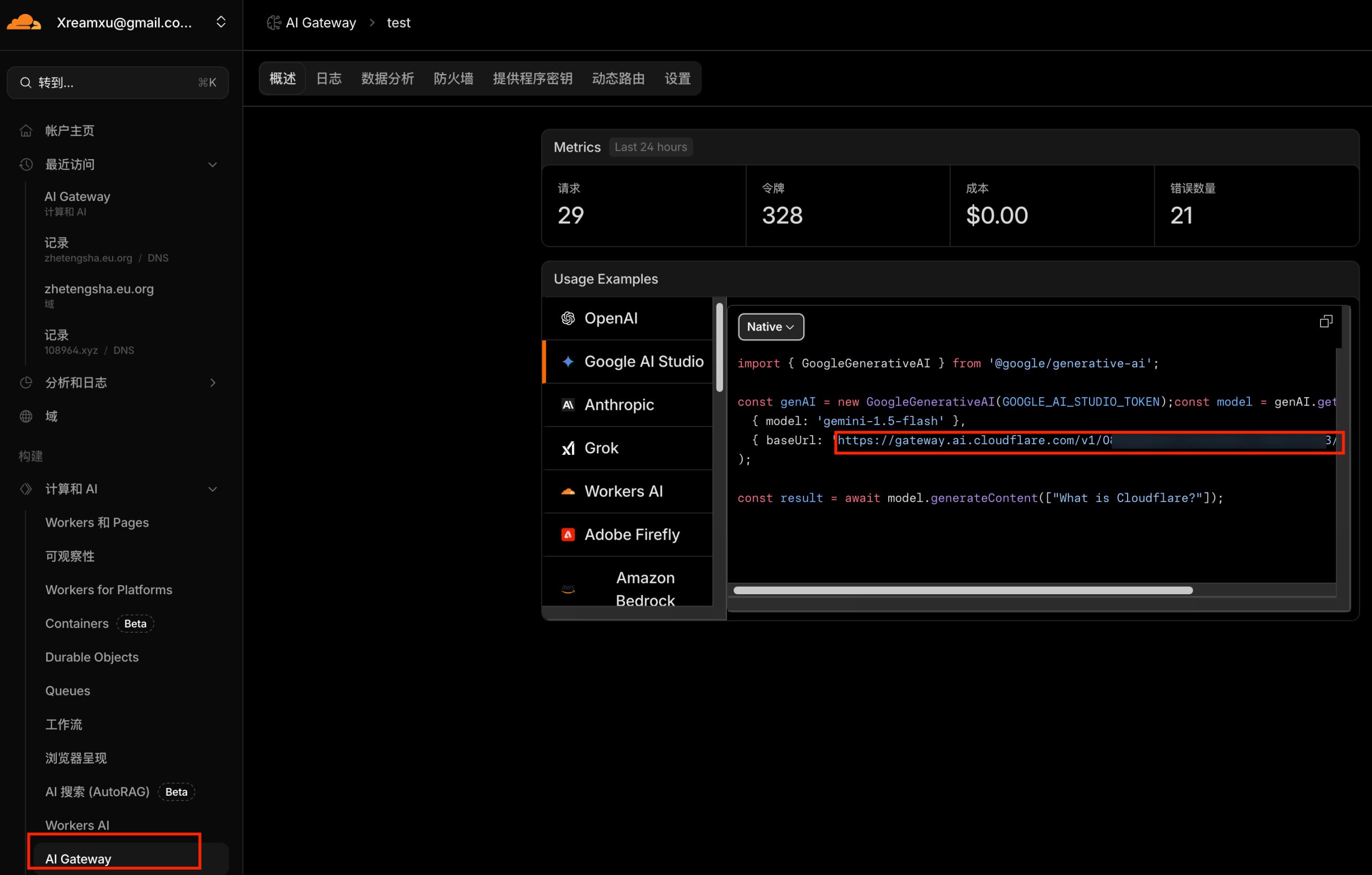Image resolution: width=1372 pixels, height=875 pixels.
Task: Open Workers for Platforms
Action: pyautogui.click(x=109, y=589)
